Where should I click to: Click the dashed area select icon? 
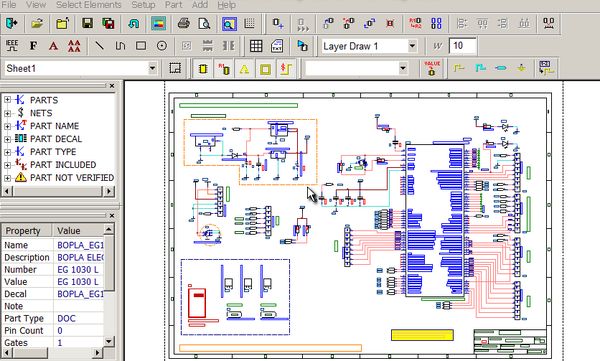pyautogui.click(x=175, y=69)
